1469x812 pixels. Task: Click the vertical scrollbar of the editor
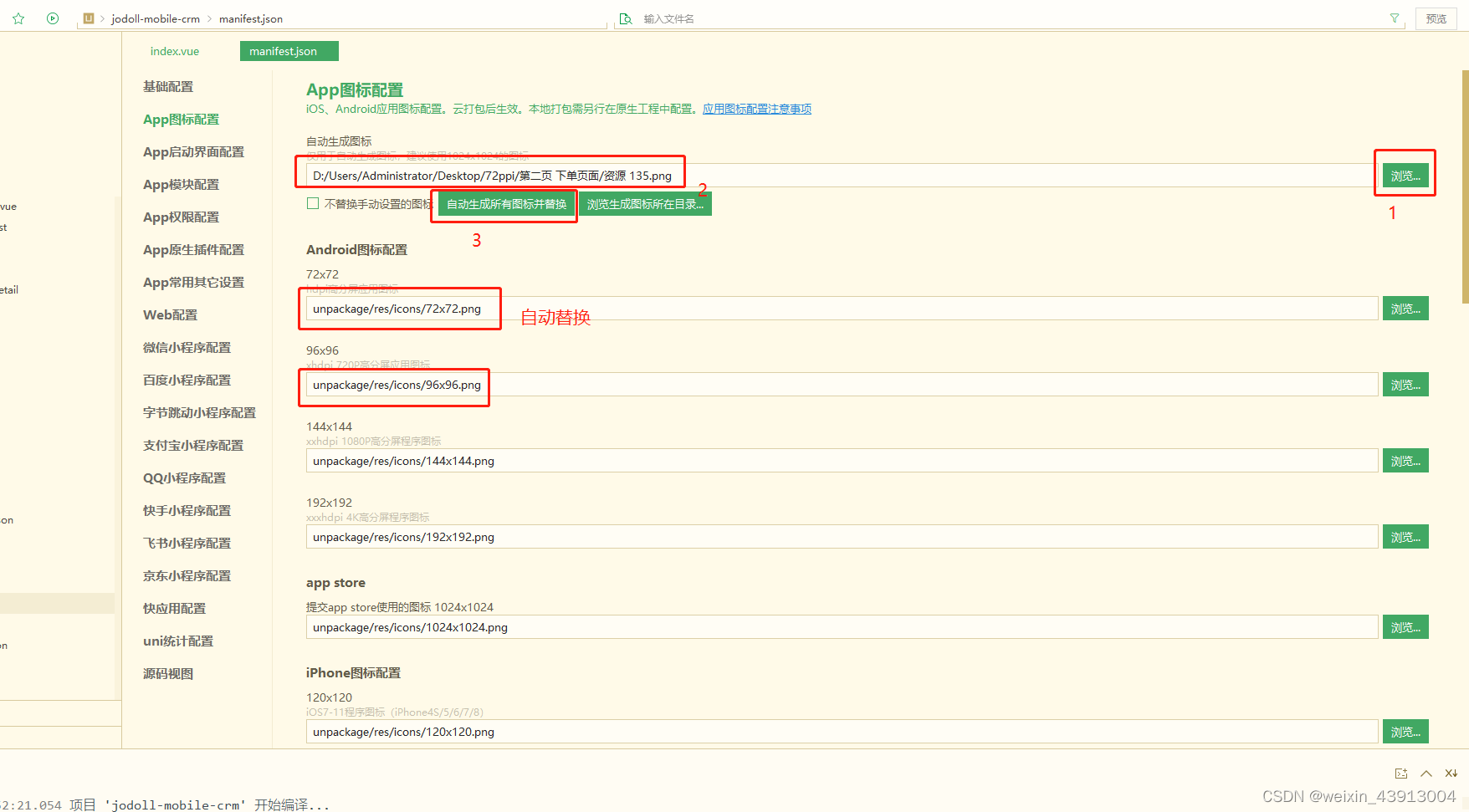pyautogui.click(x=1465, y=186)
